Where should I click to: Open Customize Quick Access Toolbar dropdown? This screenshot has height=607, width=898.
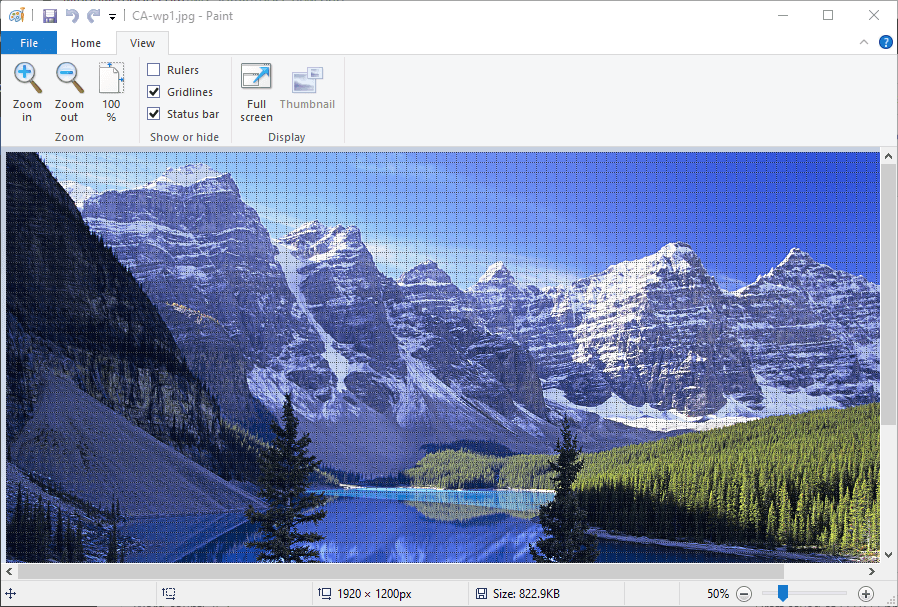pos(113,17)
